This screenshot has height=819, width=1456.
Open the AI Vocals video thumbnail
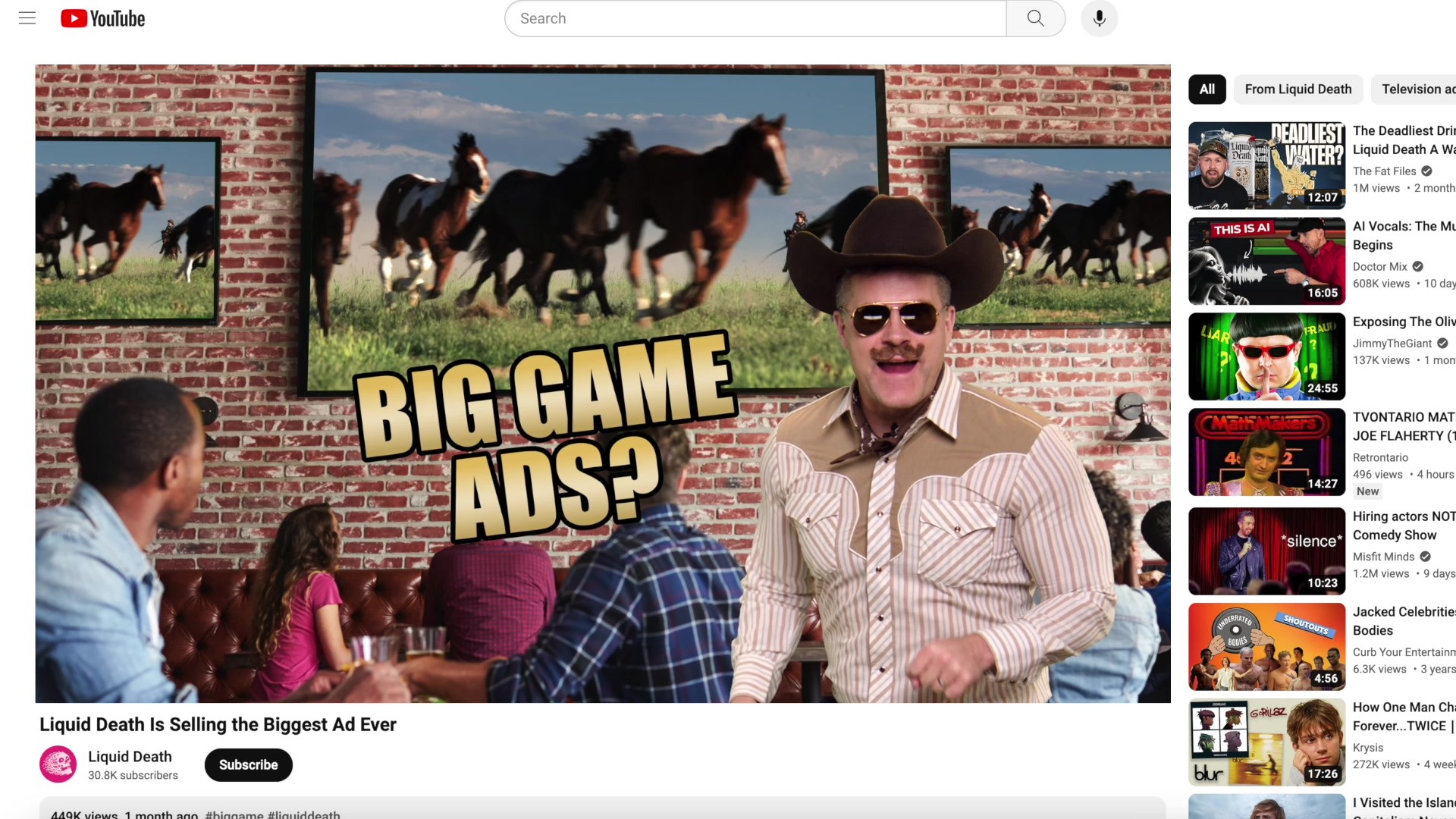tap(1266, 261)
